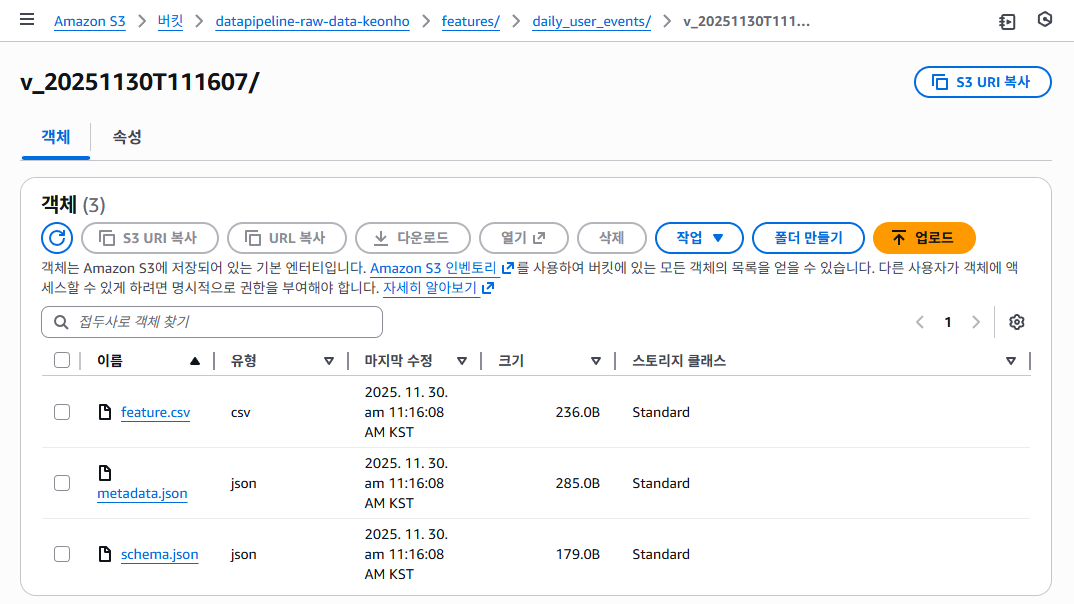The image size is (1074, 604).
Task: Open the 유형 column filter dropdown
Action: coord(330,360)
